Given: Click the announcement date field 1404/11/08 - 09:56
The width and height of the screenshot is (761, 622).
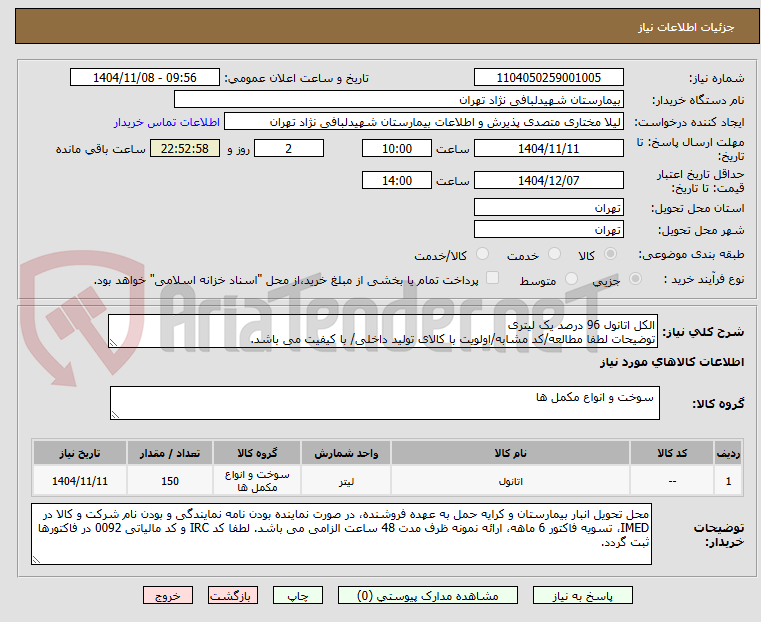Looking at the screenshot, I should tap(145, 78).
